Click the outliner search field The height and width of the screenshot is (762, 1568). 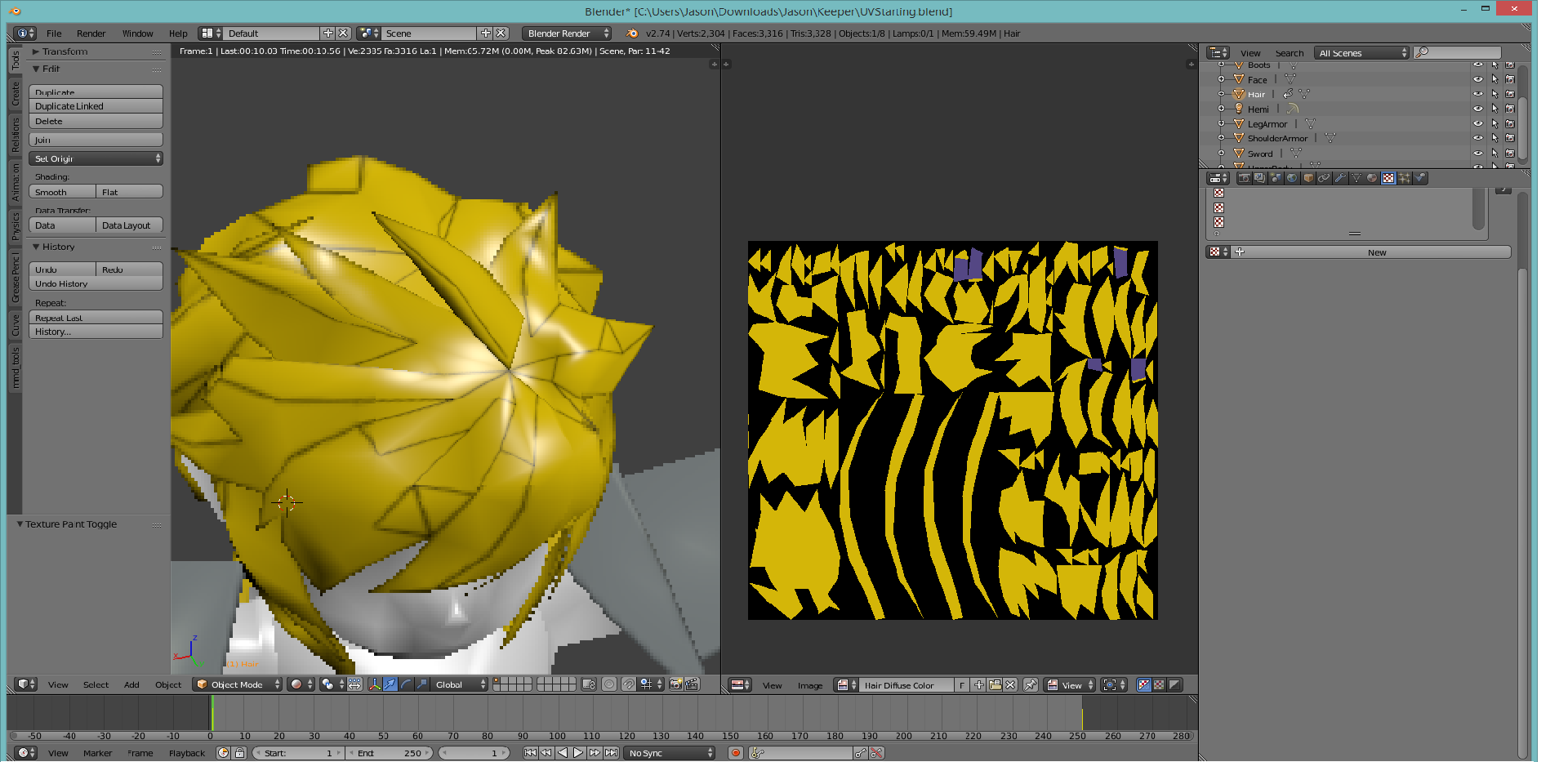coord(1457,52)
